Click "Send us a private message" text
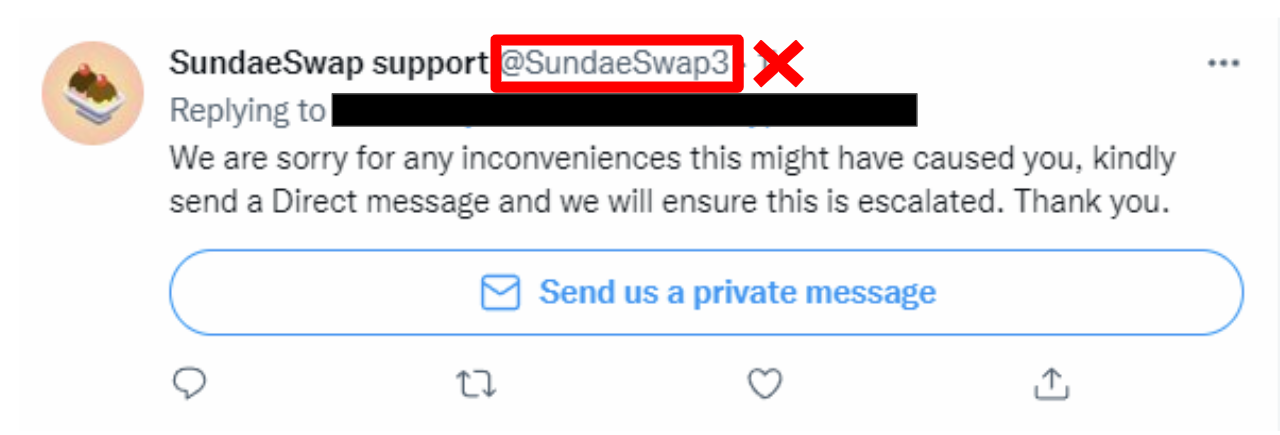1280x435 pixels. point(738,293)
